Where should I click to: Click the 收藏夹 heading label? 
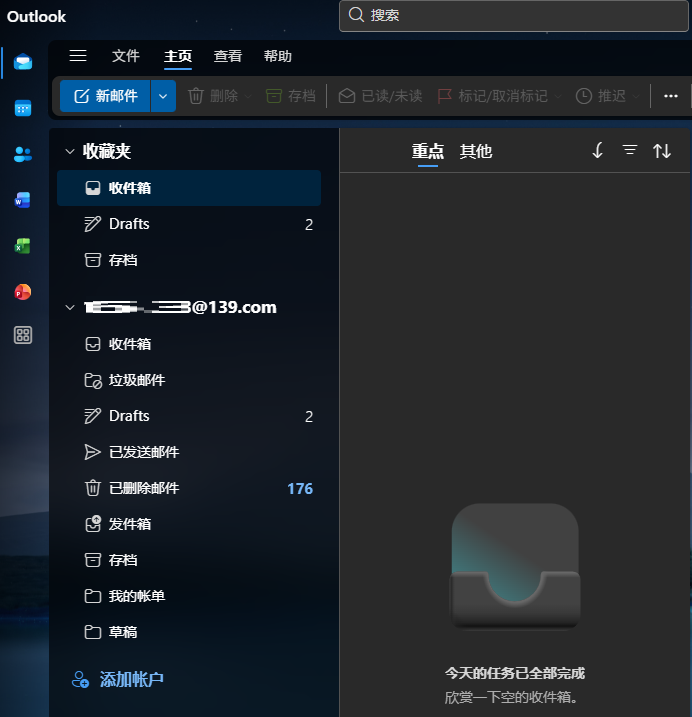click(107, 151)
